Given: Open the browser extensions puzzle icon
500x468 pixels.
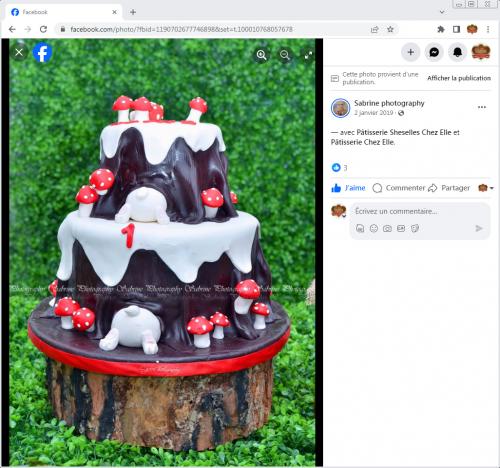Looking at the screenshot, I should tap(441, 29).
